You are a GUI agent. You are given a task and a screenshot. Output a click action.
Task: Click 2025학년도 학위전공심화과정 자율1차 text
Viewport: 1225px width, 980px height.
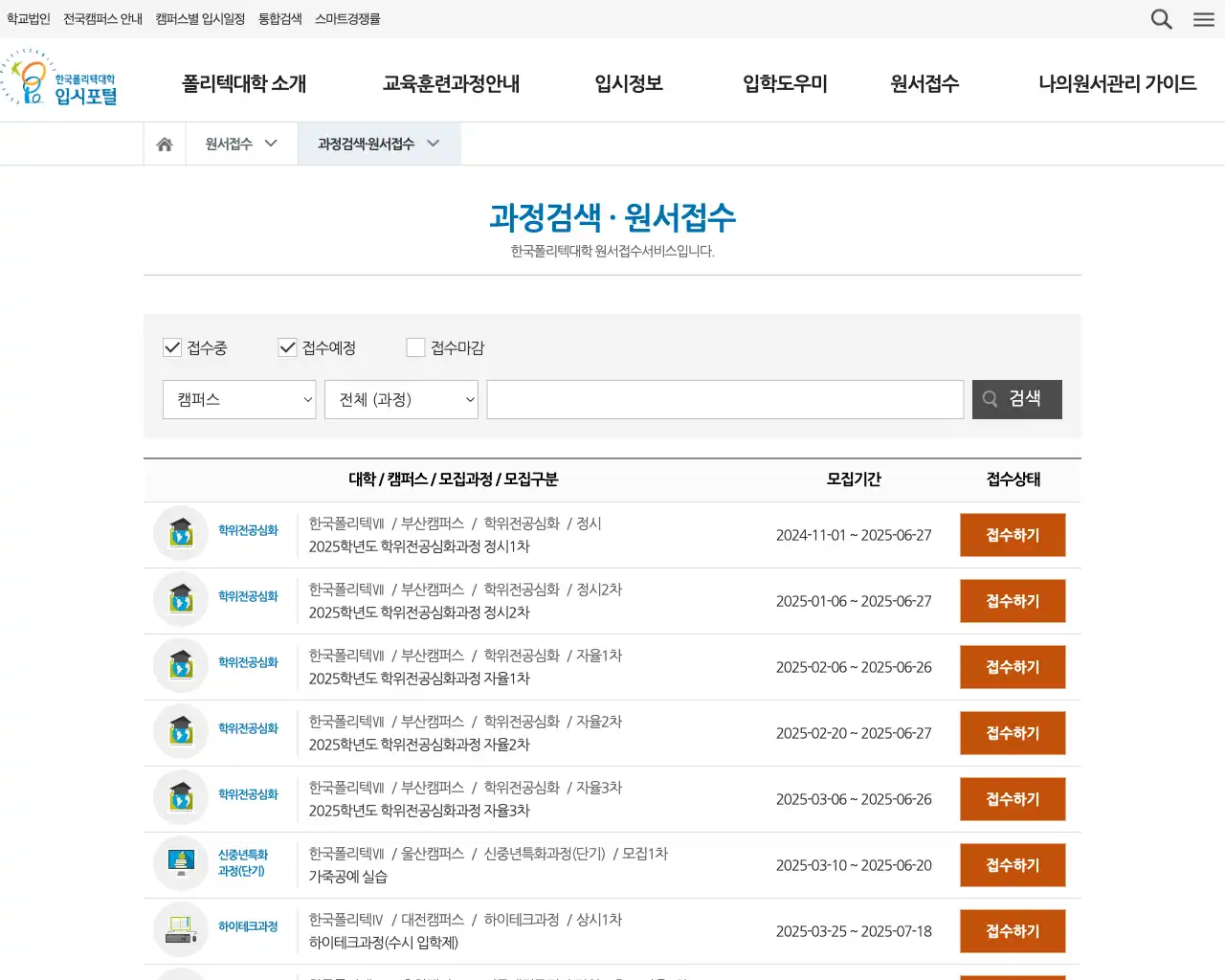click(x=419, y=679)
